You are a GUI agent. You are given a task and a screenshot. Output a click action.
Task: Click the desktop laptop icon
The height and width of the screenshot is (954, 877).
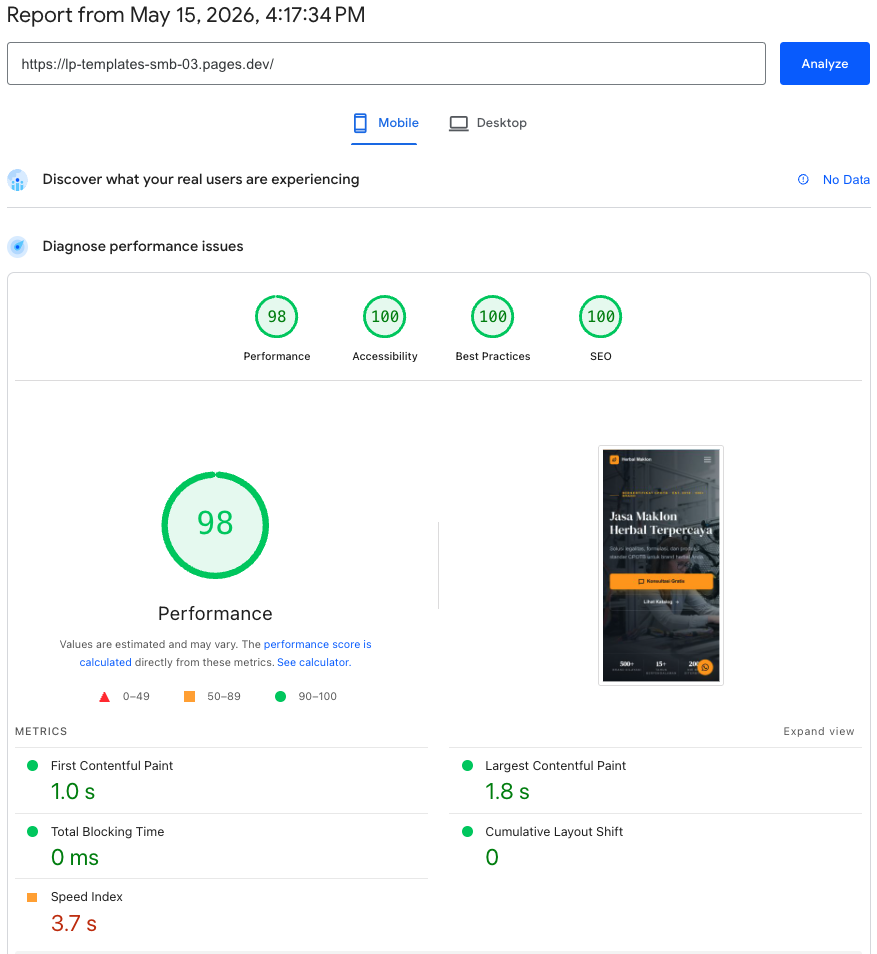pyautogui.click(x=458, y=124)
